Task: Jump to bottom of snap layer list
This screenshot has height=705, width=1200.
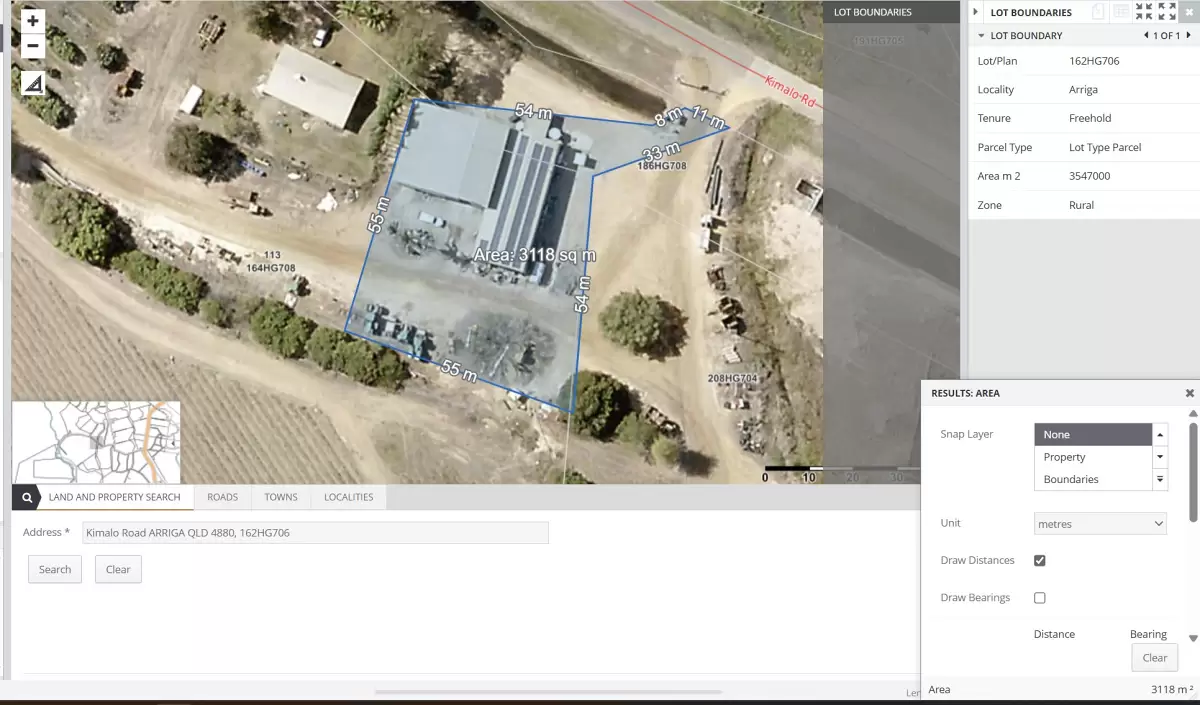Action: (x=1160, y=480)
